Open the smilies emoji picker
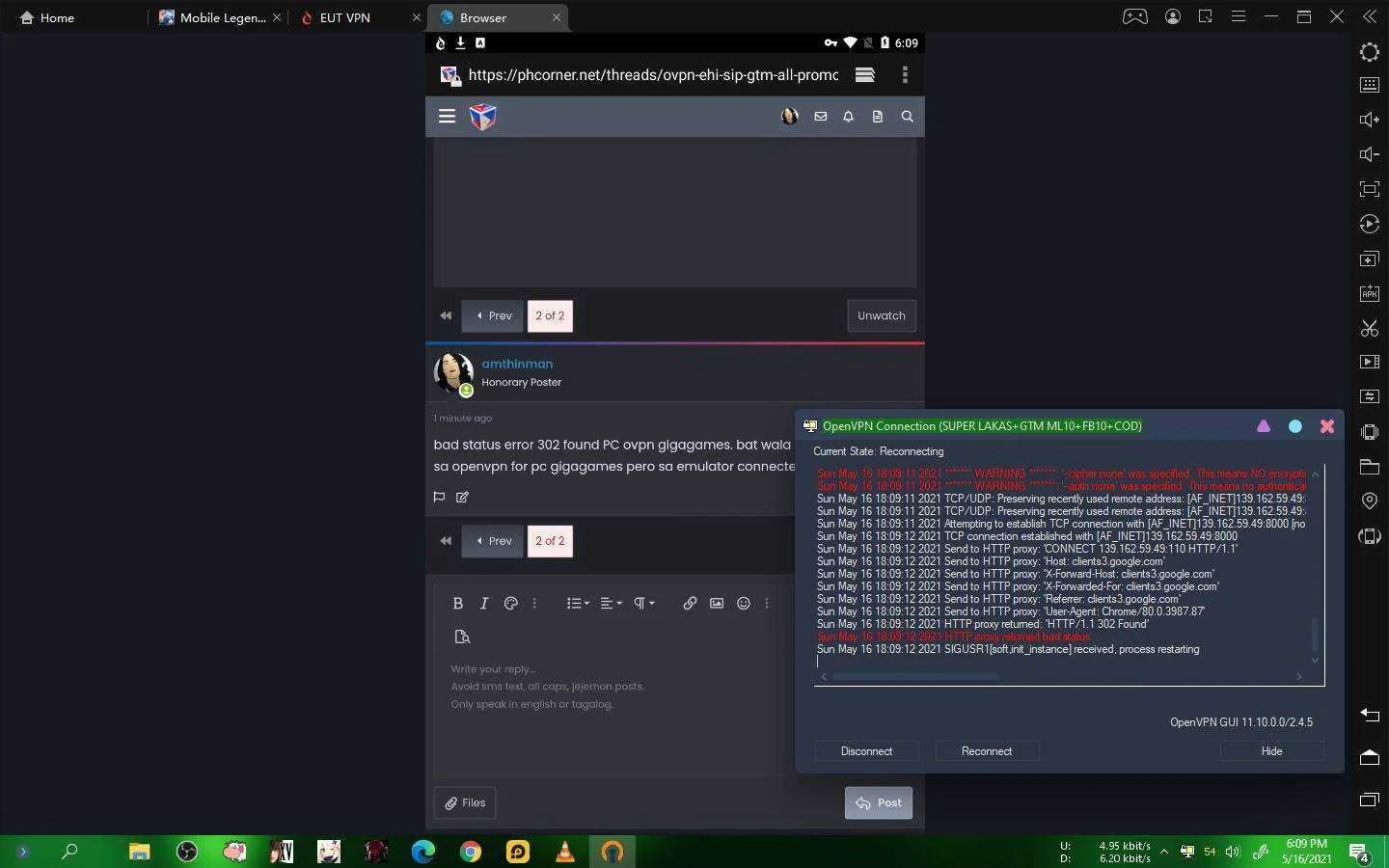1389x868 pixels. pos(744,603)
